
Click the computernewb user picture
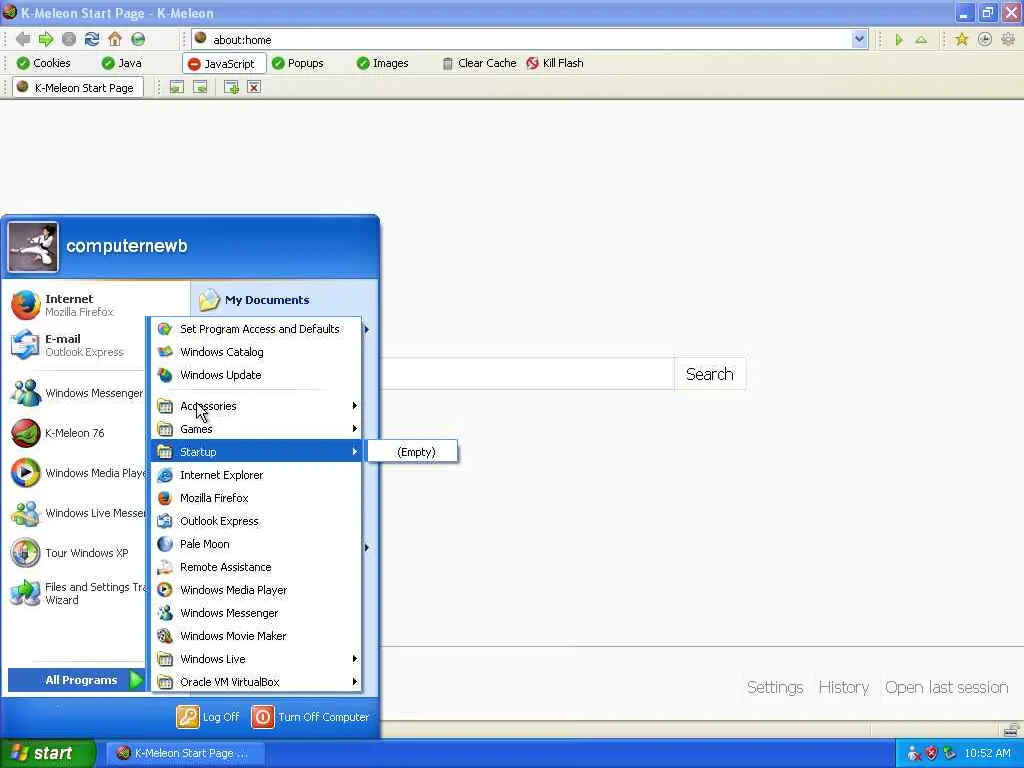coord(33,247)
